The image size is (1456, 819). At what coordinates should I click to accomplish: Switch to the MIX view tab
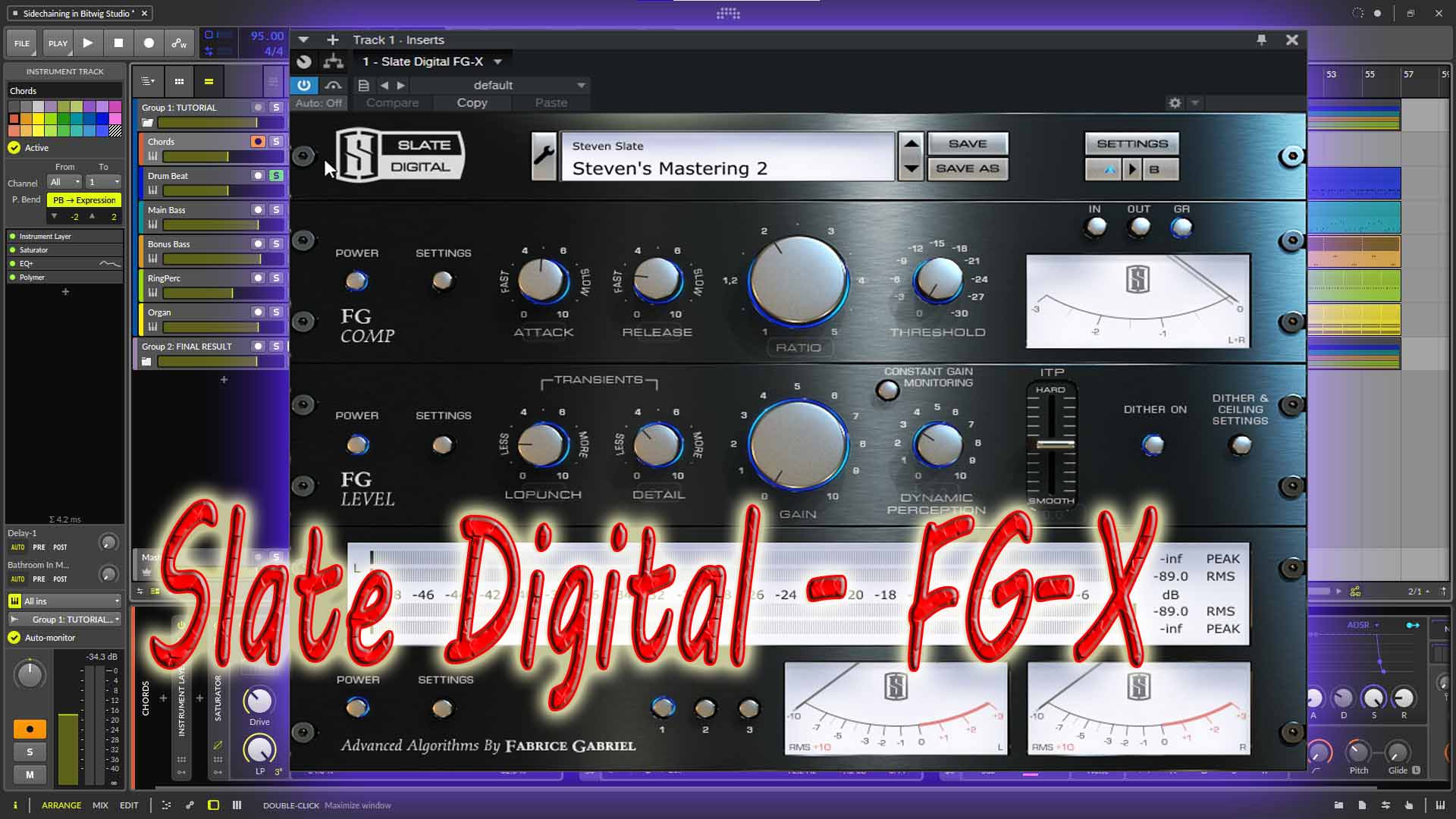[99, 805]
